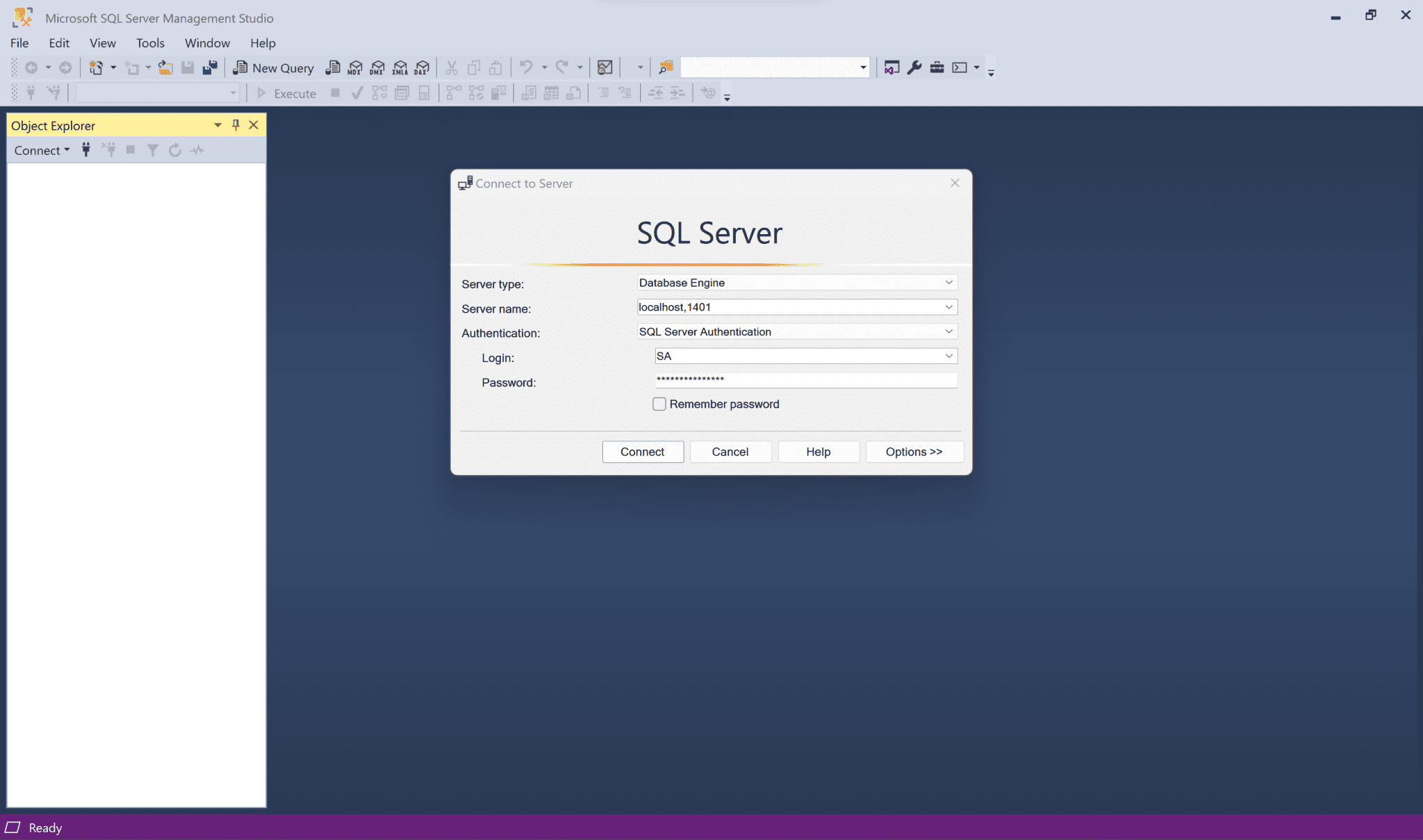Screen dimensions: 1423x840
Task: Open the Server type dropdown
Action: [948, 283]
